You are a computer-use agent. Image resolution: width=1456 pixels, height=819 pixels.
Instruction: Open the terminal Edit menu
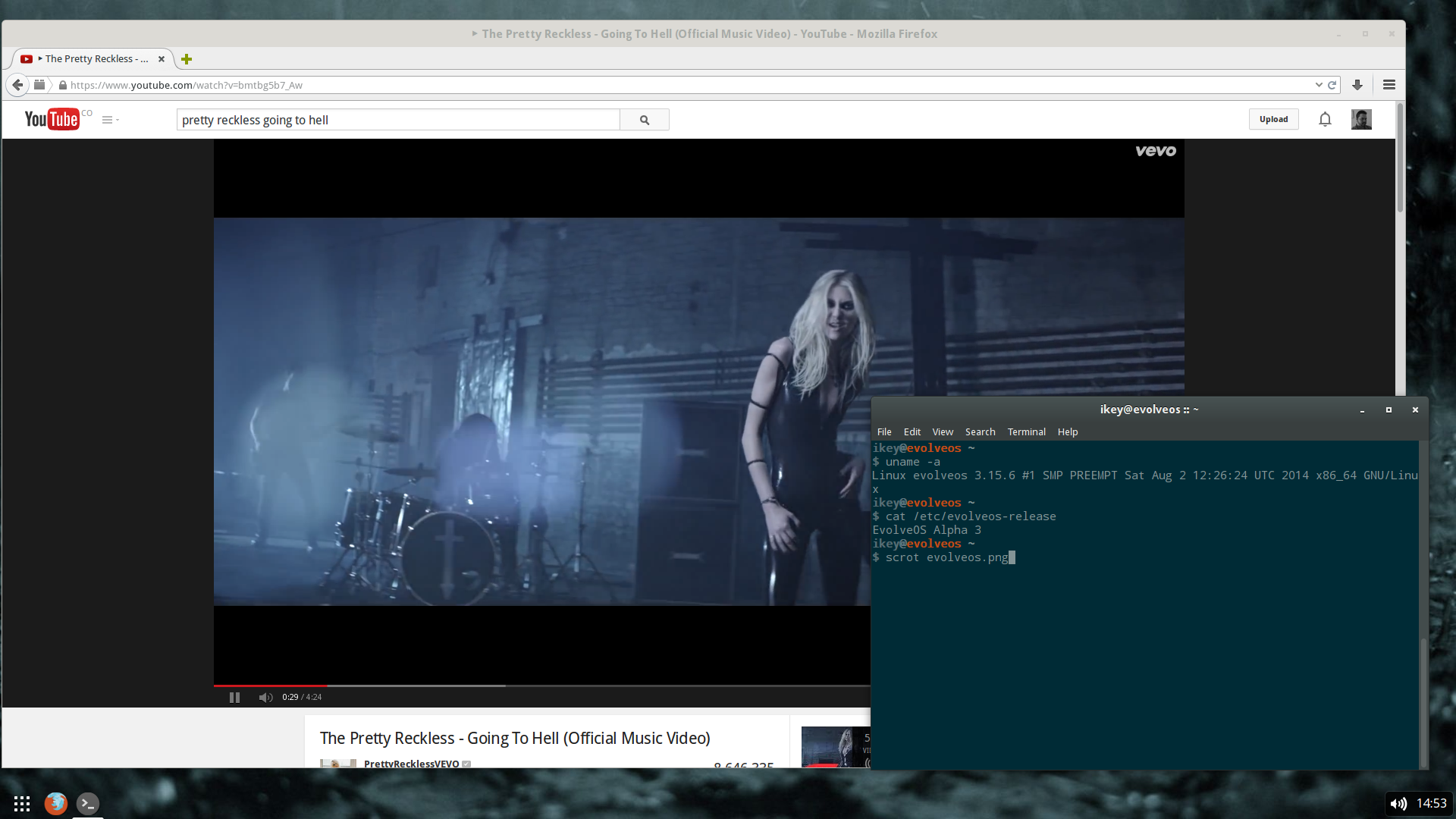pyautogui.click(x=912, y=431)
